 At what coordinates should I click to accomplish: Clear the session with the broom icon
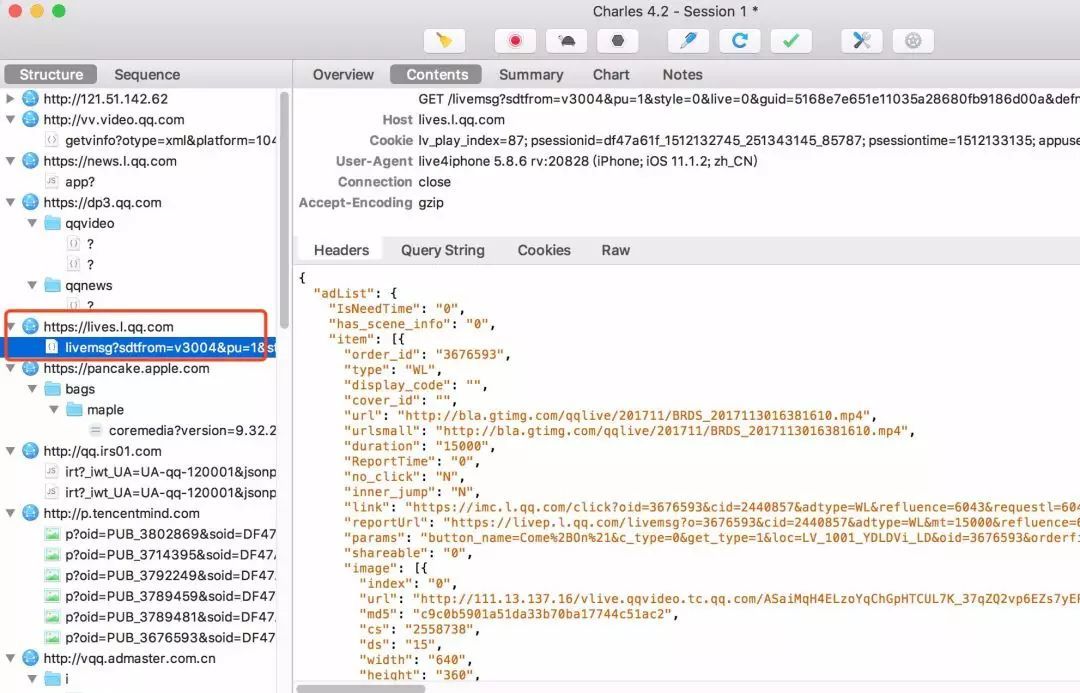444,41
